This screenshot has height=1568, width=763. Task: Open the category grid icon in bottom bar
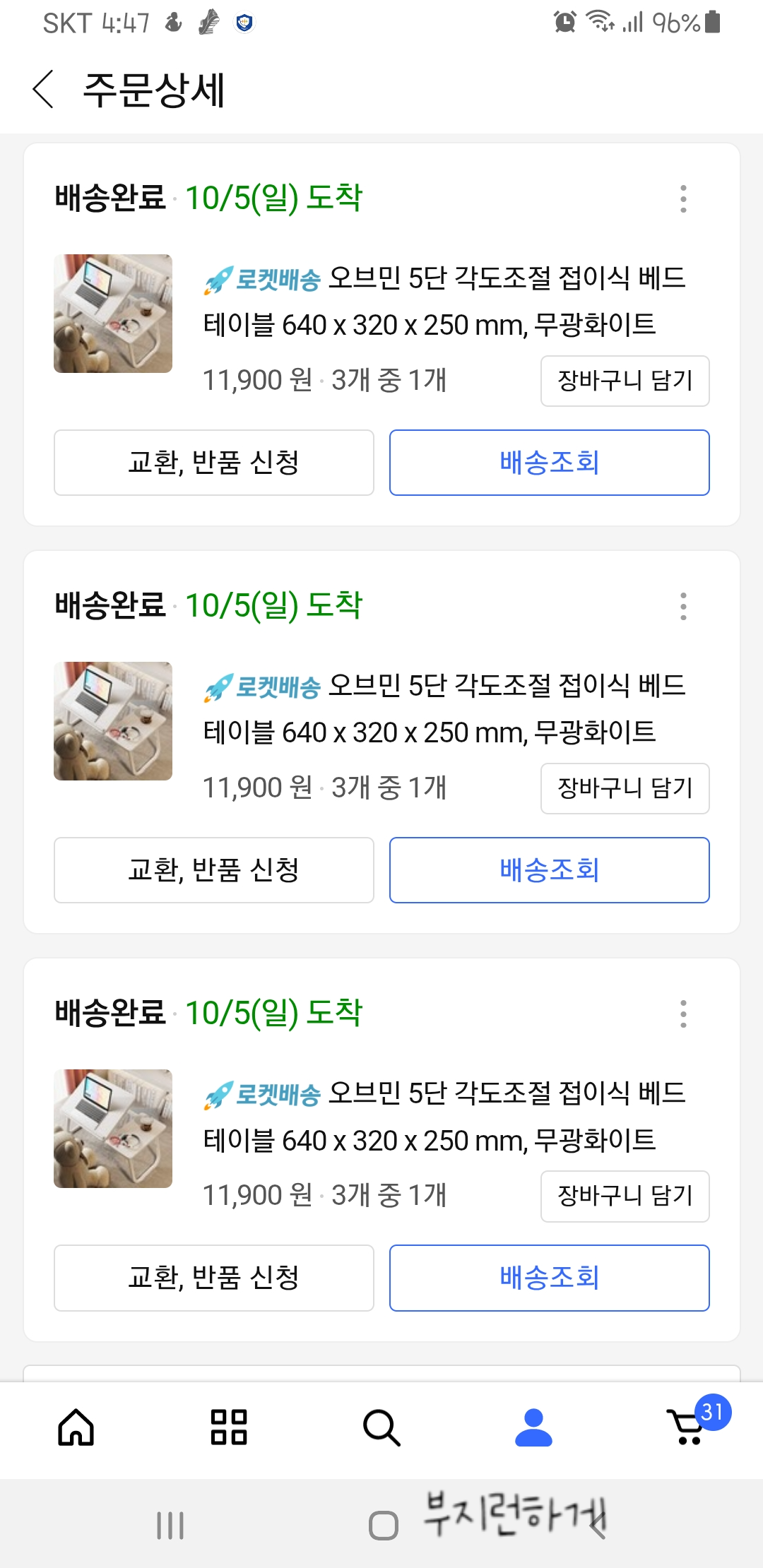coord(229,1427)
